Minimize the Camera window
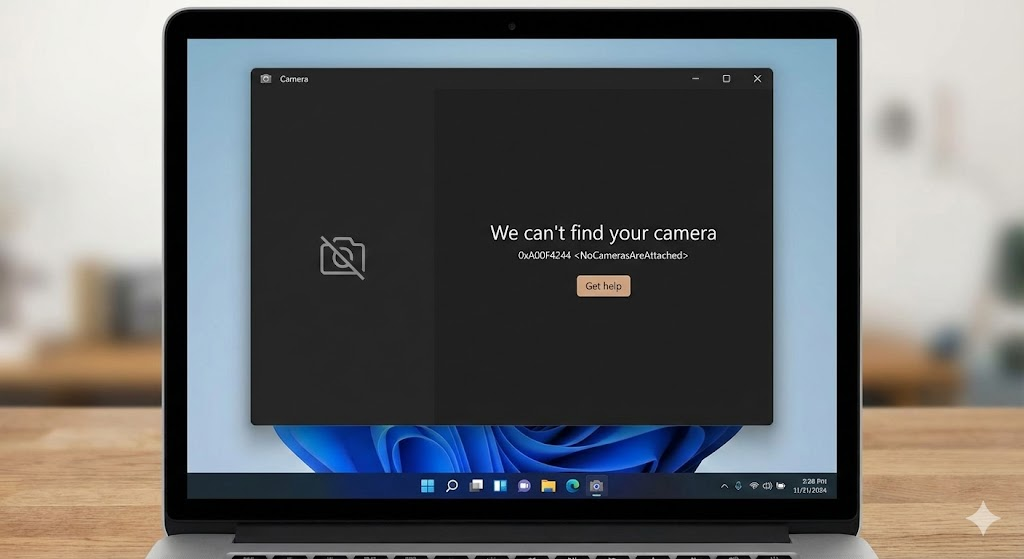This screenshot has height=559, width=1024. [x=695, y=79]
